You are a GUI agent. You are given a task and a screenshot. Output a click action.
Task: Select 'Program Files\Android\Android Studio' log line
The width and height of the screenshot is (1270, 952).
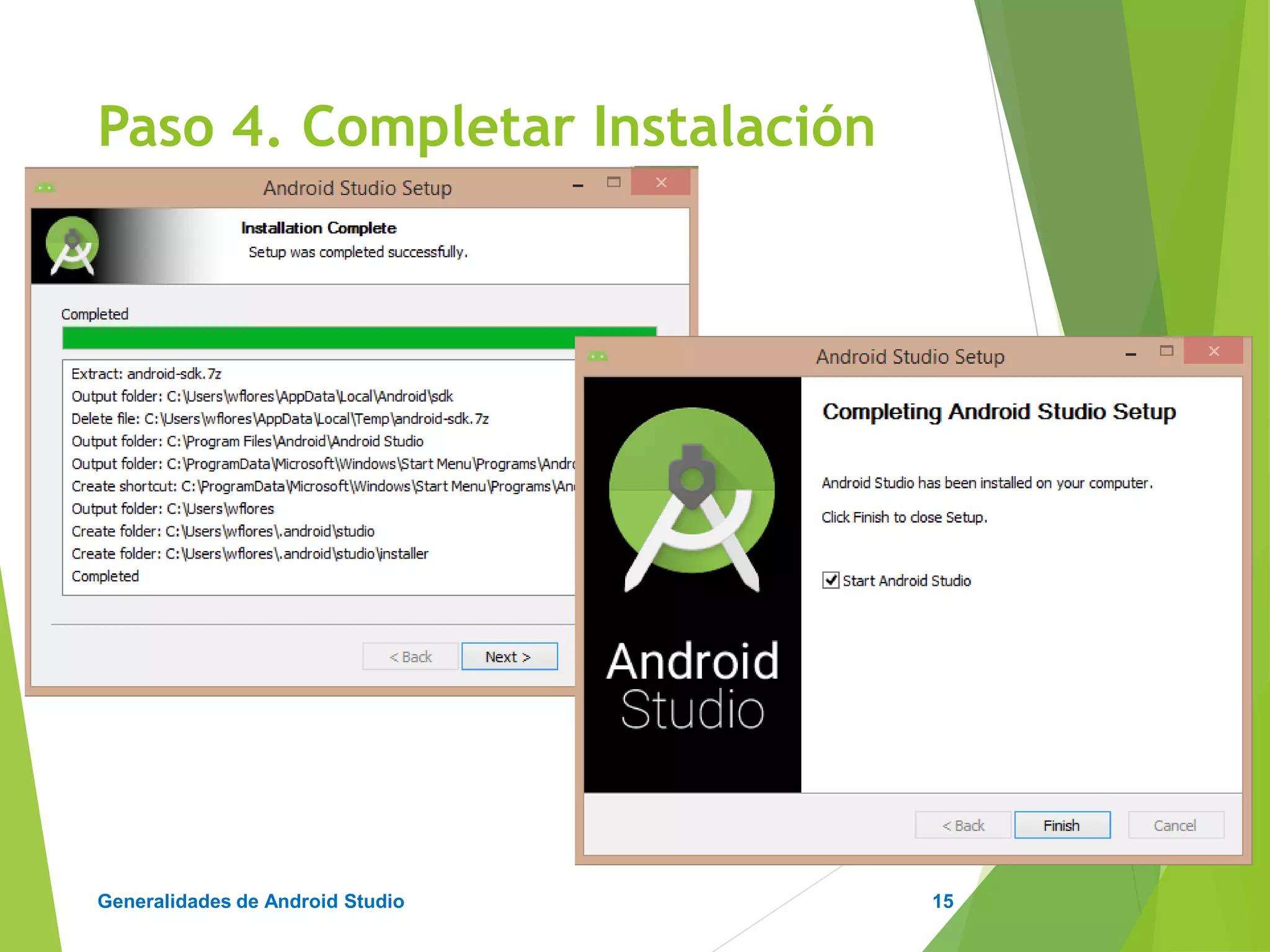[247, 441]
